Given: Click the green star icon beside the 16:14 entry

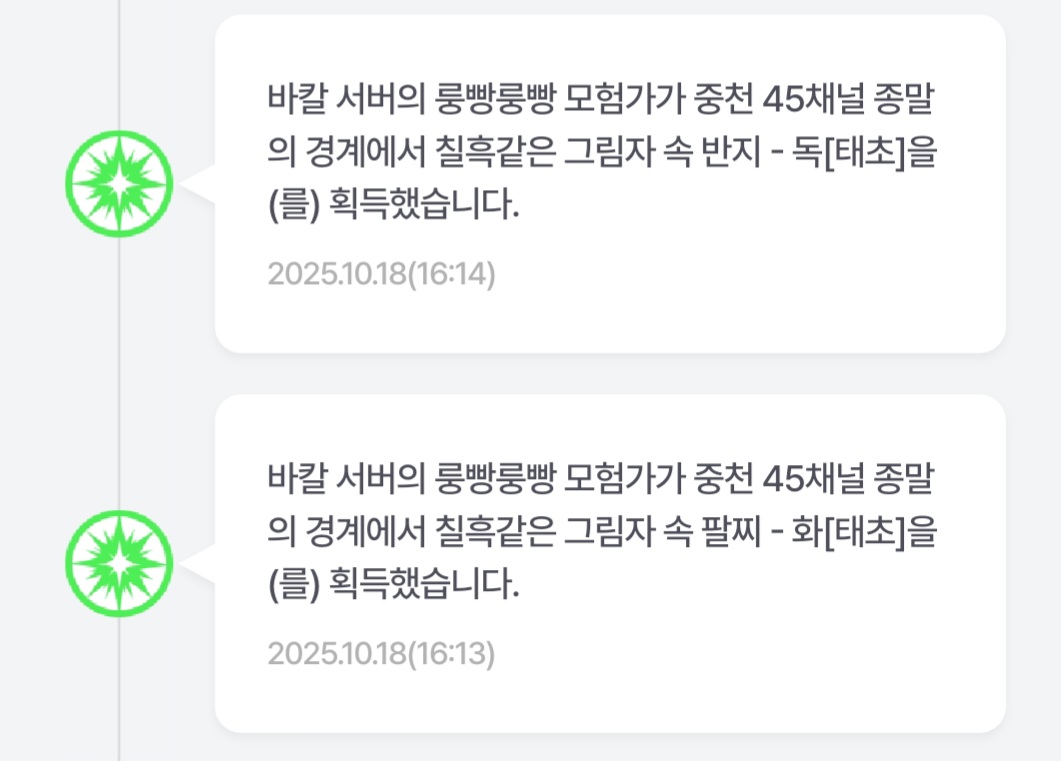Looking at the screenshot, I should point(119,184).
